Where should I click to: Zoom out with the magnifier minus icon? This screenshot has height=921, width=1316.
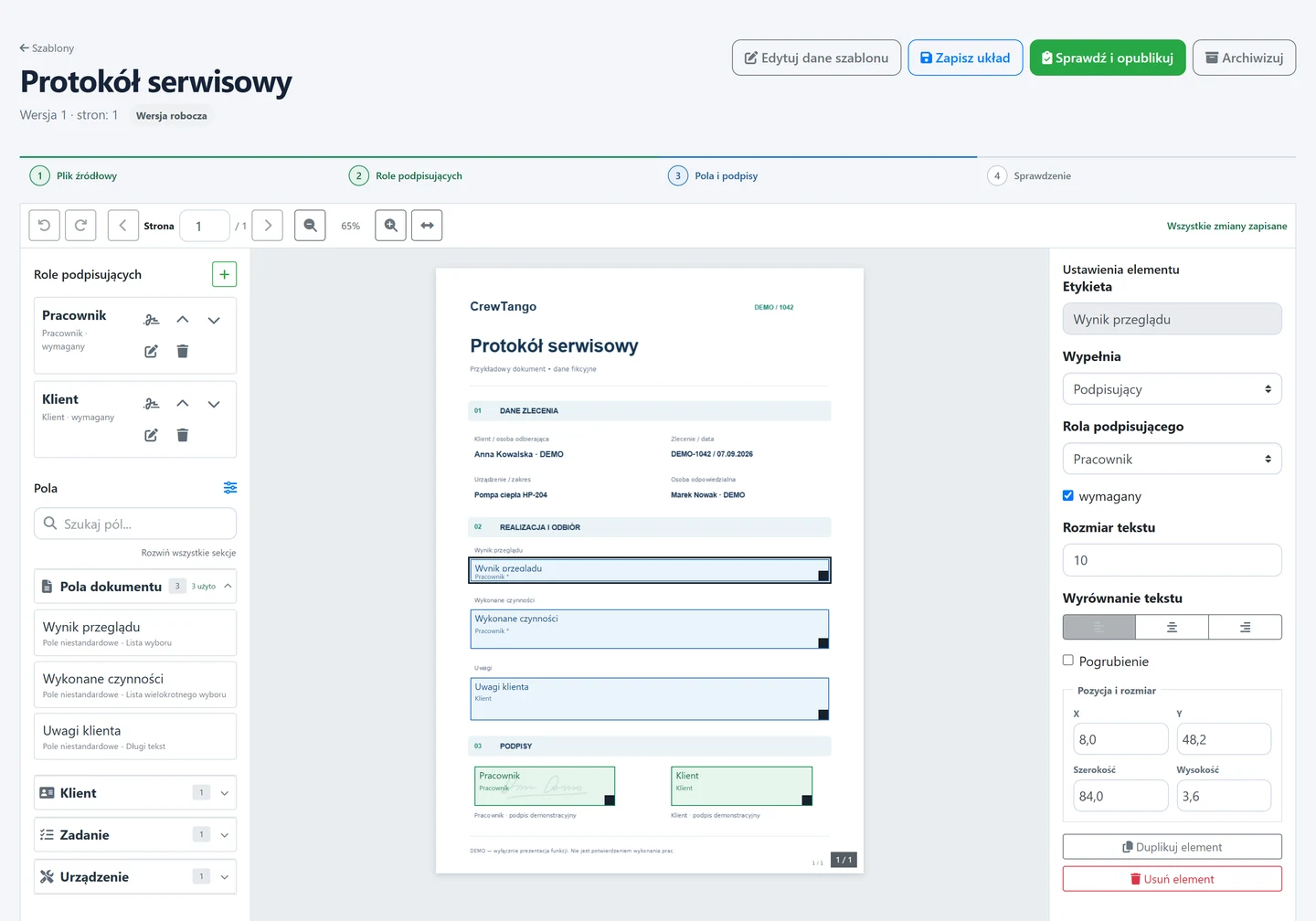pos(310,226)
